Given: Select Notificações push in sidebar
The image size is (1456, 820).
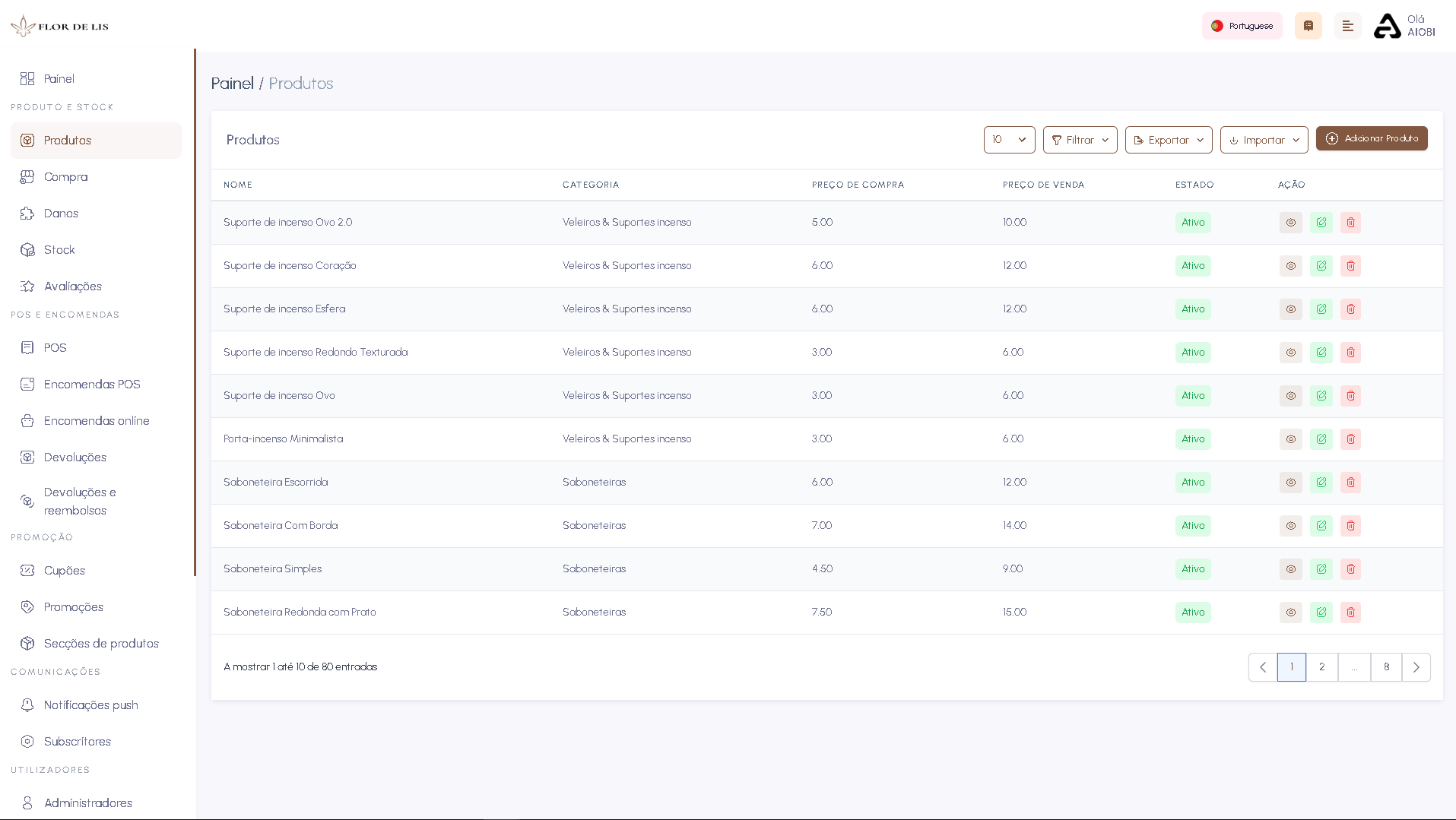Looking at the screenshot, I should pos(90,704).
